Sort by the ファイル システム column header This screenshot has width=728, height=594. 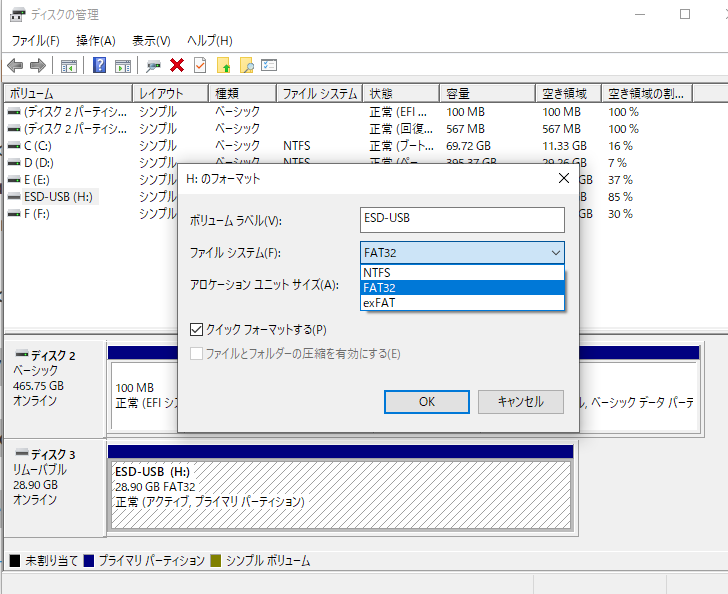(x=319, y=93)
